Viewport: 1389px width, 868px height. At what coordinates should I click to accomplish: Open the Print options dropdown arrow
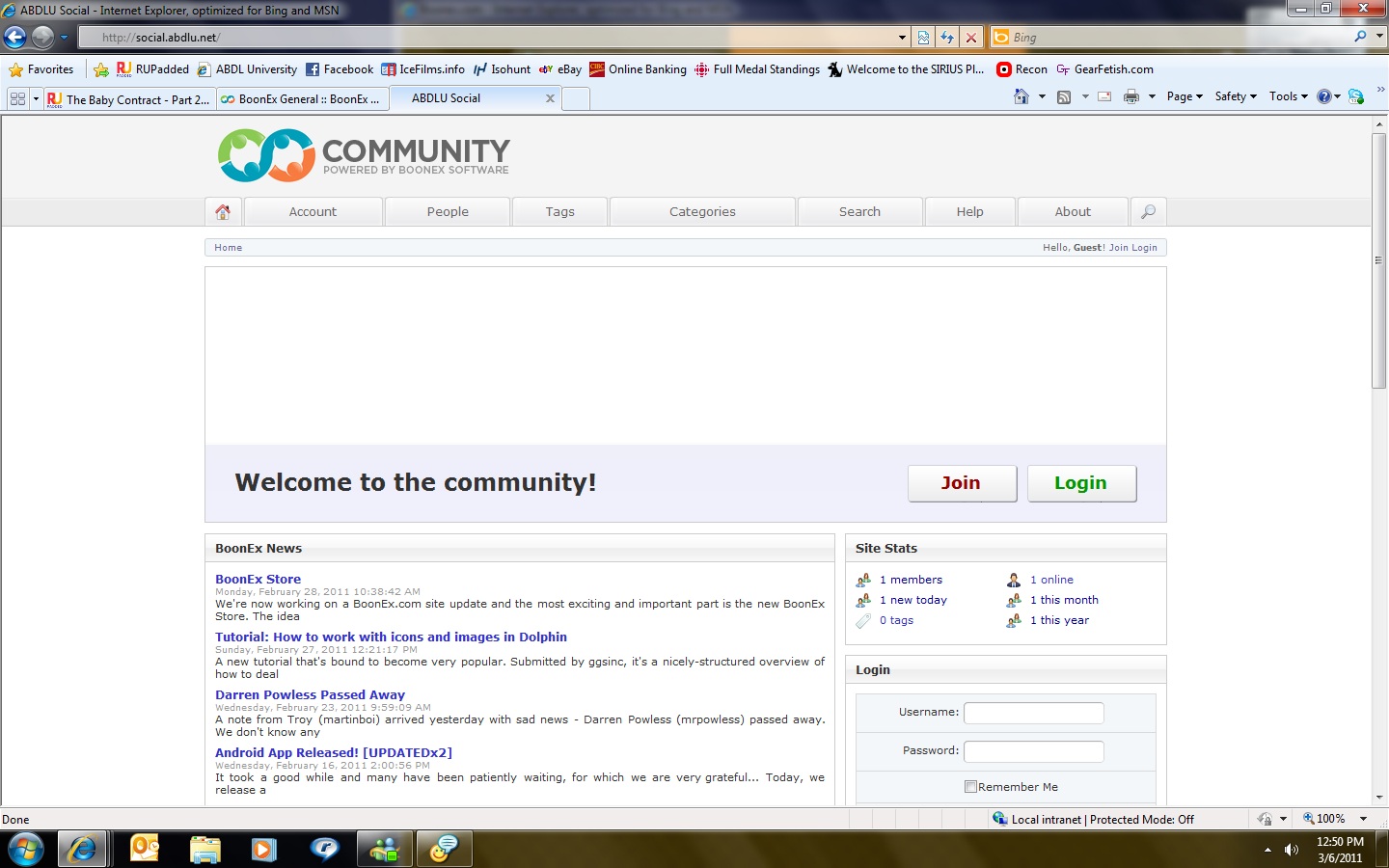[1152, 96]
